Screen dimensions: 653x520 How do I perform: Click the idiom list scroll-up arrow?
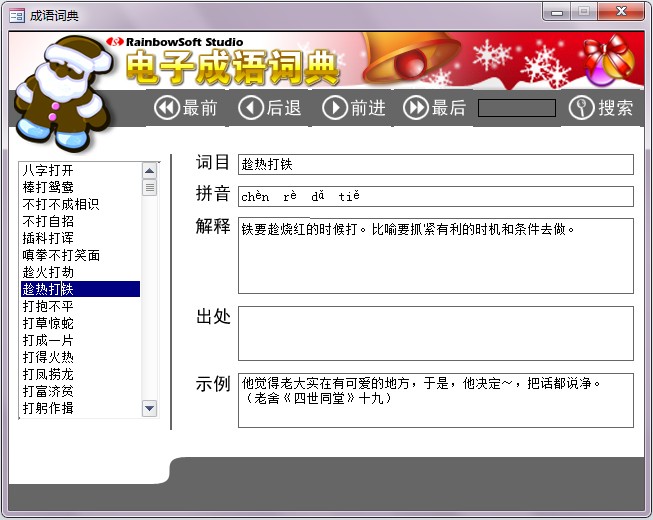[x=150, y=171]
